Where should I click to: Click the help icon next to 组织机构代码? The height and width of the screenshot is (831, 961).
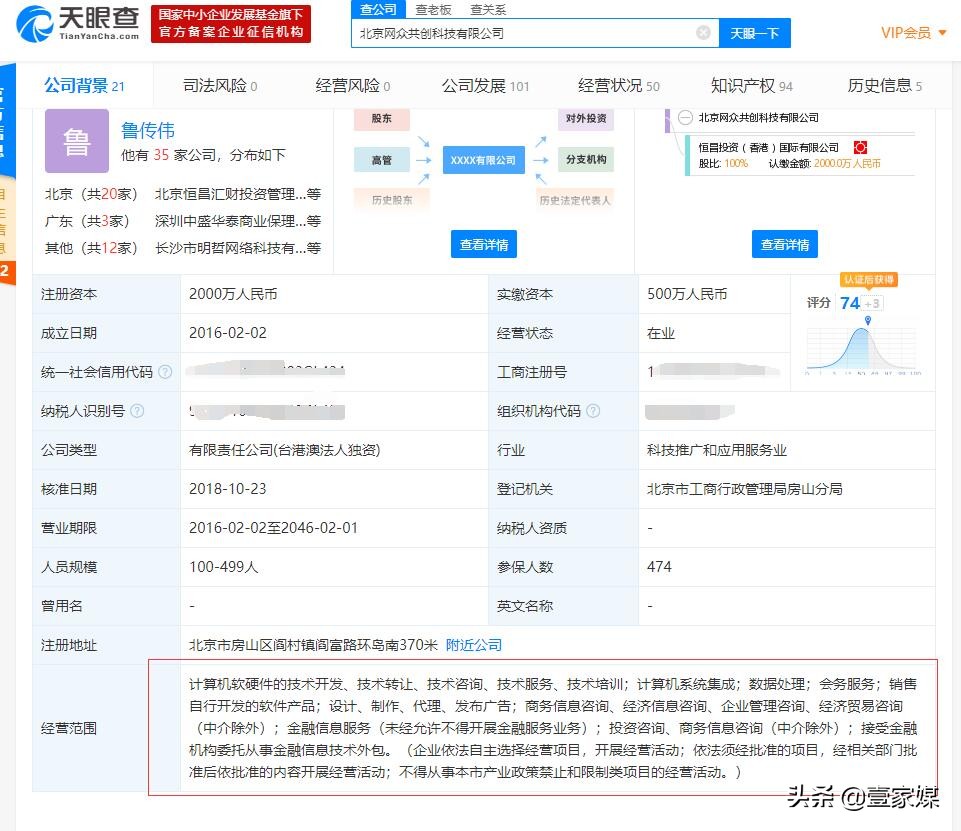pyautogui.click(x=593, y=410)
